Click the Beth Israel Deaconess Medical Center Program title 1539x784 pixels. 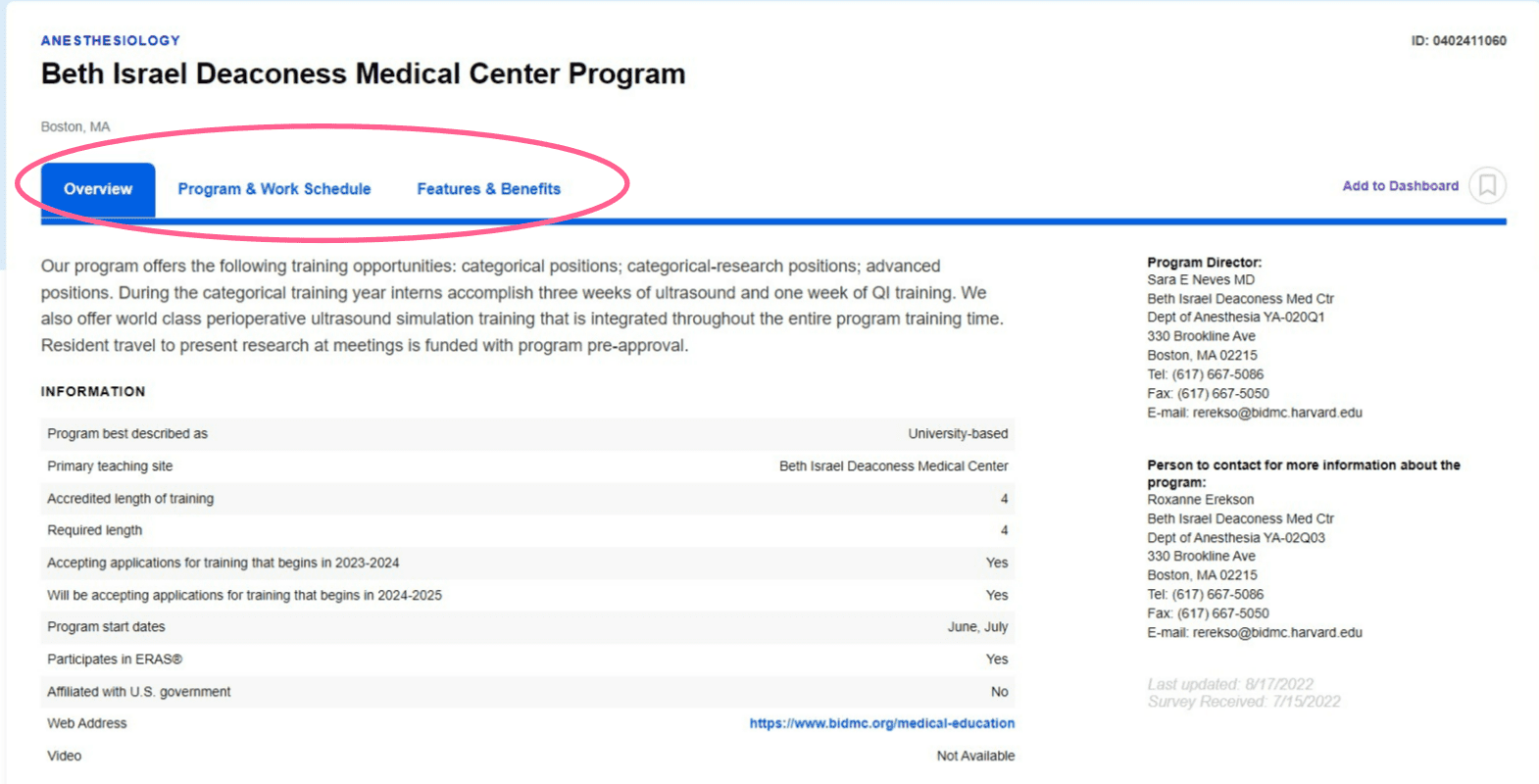point(362,73)
